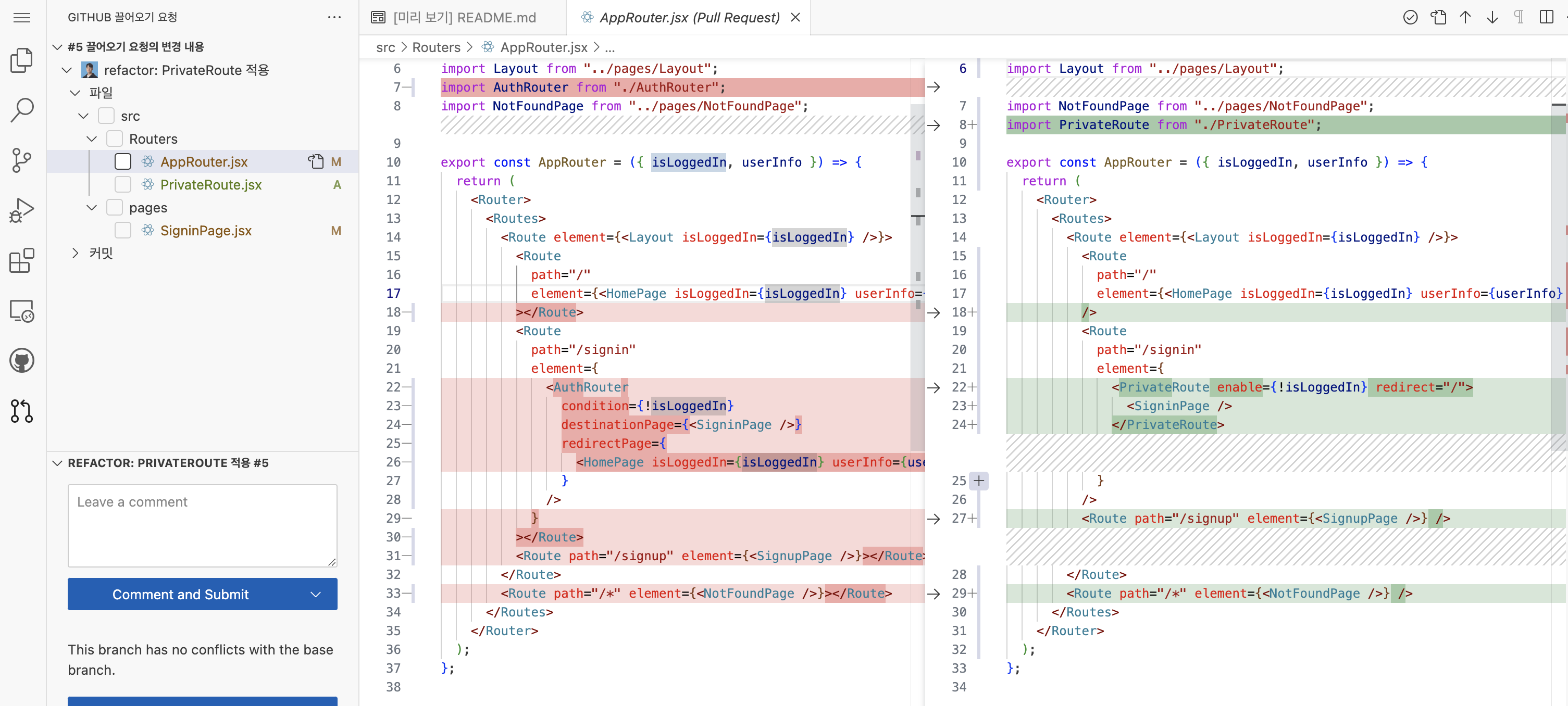The height and width of the screenshot is (706, 1568).
Task: Click the Leave a comment text field
Action: (202, 525)
